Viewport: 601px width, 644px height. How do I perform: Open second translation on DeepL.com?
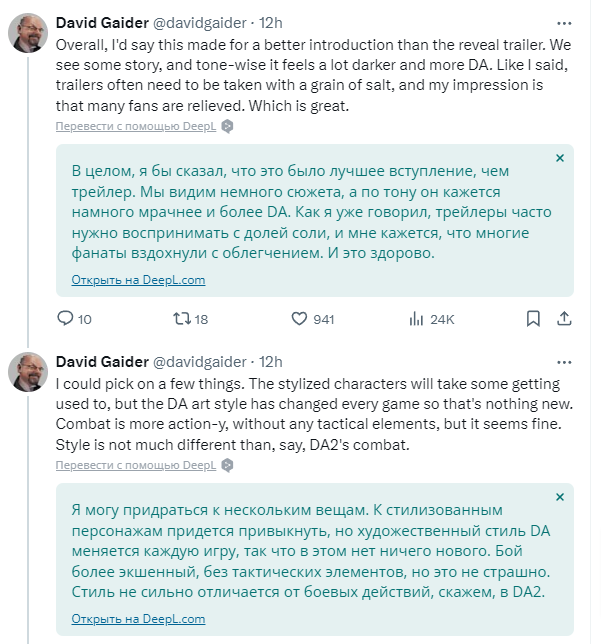click(138, 619)
